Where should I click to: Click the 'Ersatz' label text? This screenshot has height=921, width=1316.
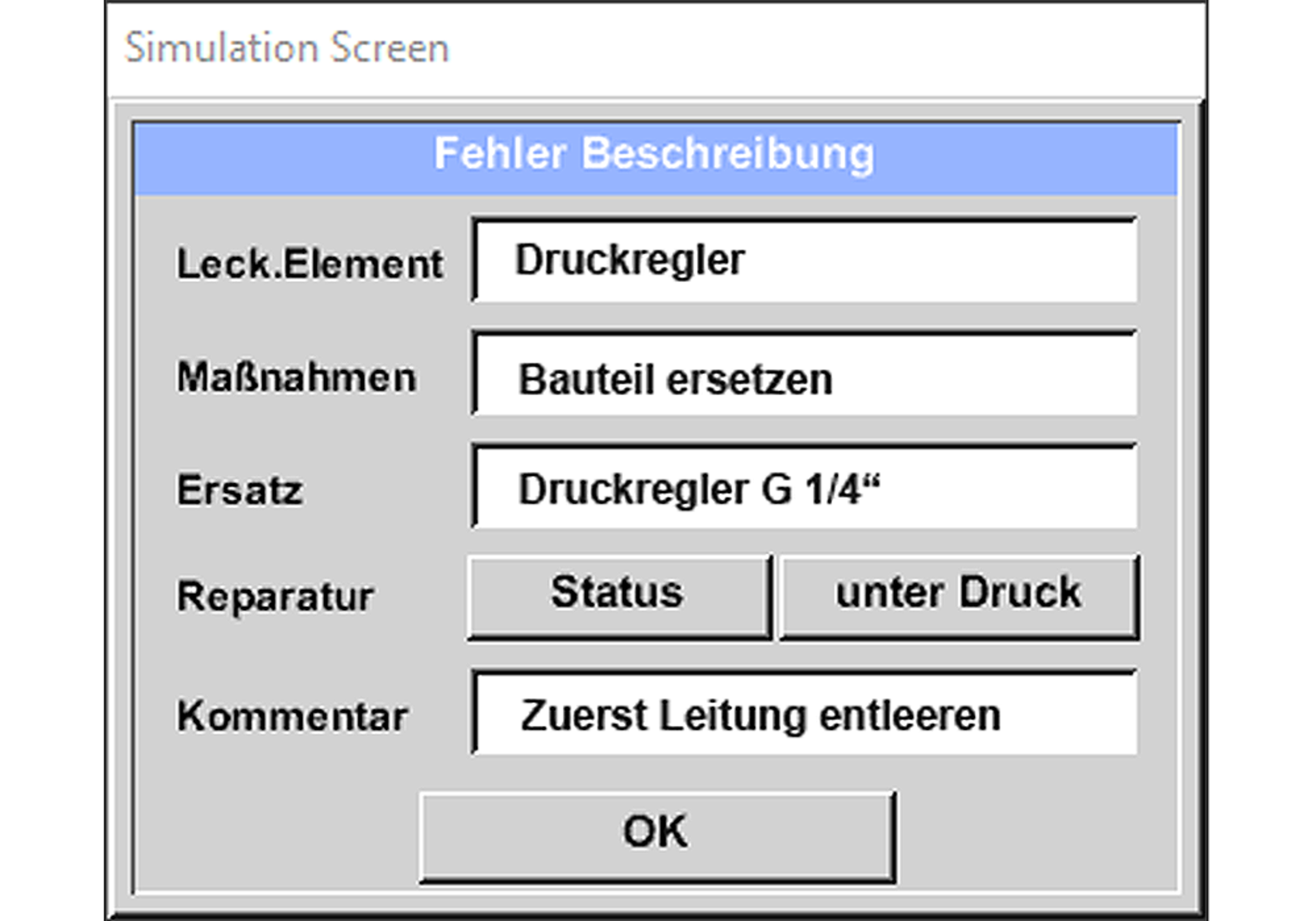(239, 491)
